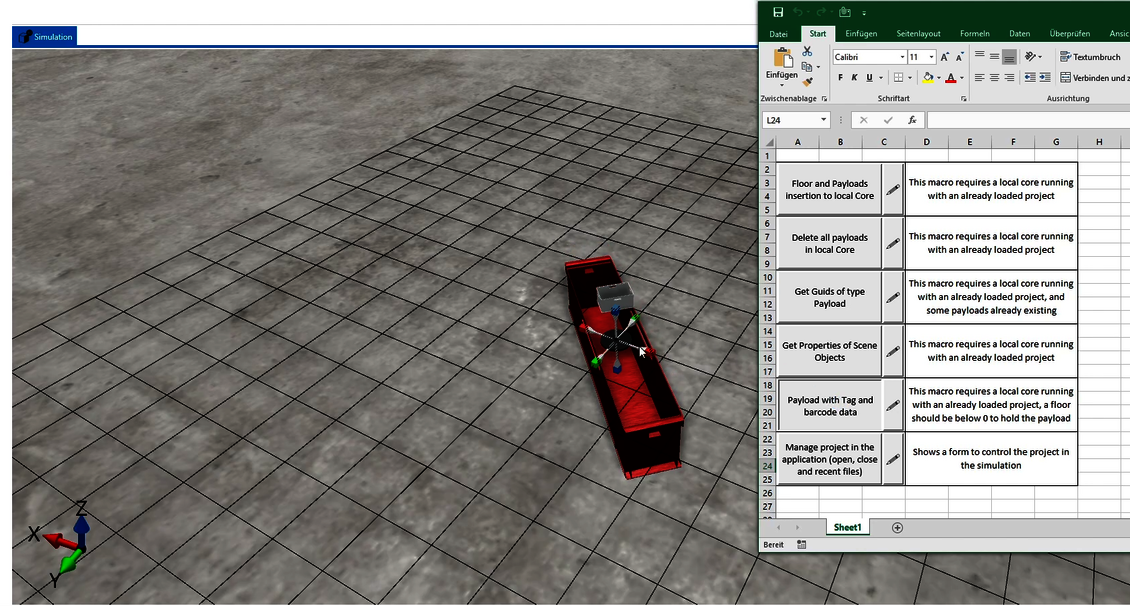Toggle underline (U) formatting
This screenshot has width=1130, height=606.
pyautogui.click(x=869, y=78)
